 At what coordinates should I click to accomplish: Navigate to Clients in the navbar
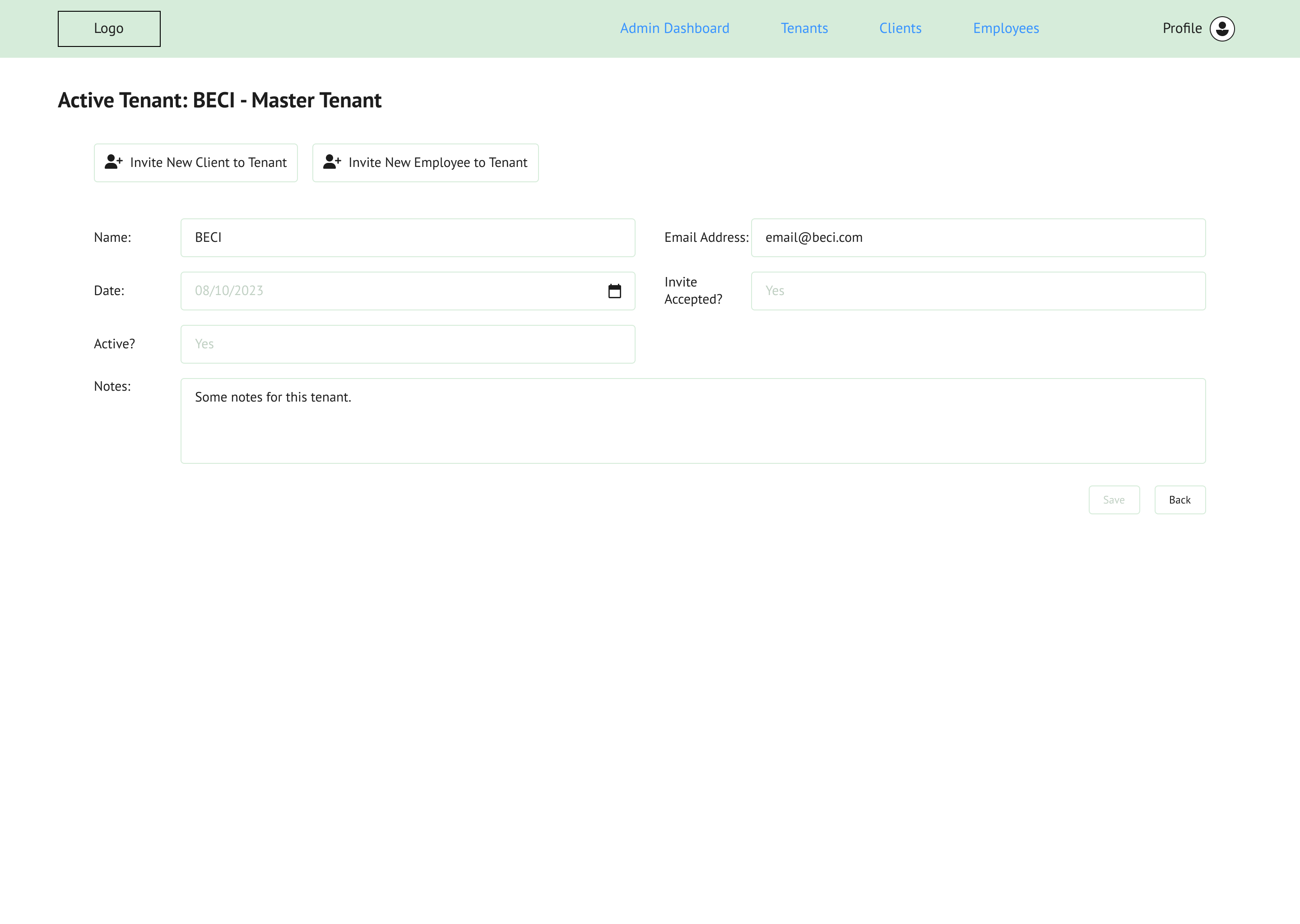[900, 28]
